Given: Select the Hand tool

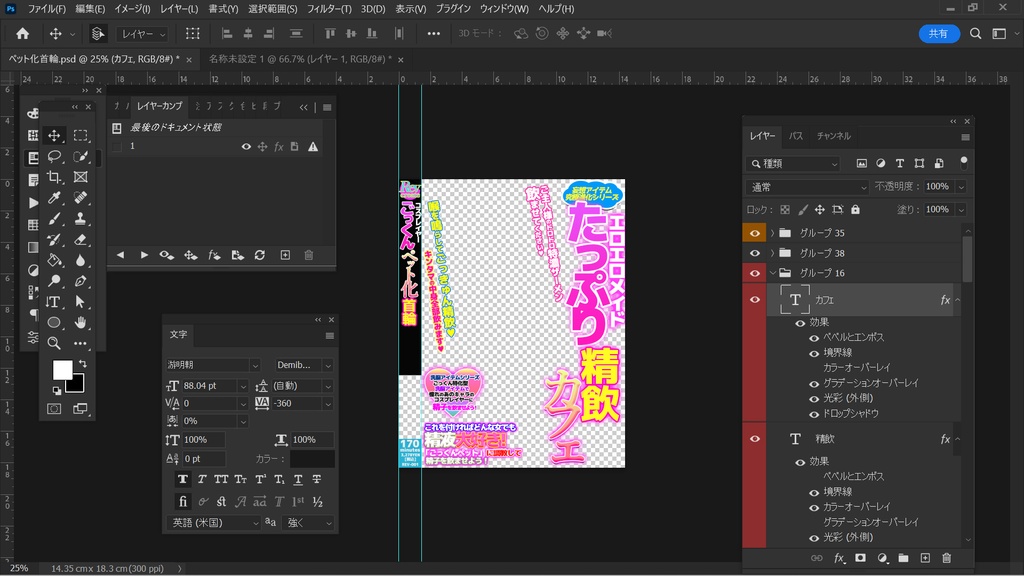Looking at the screenshot, I should 80,323.
